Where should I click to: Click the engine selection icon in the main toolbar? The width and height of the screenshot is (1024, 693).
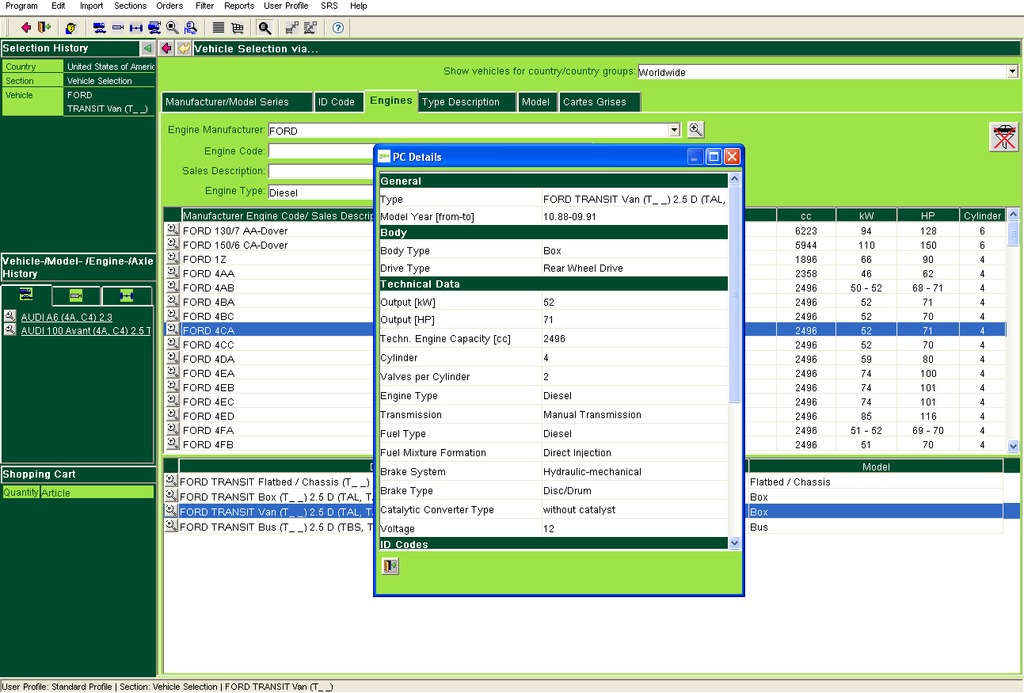pyautogui.click(x=118, y=27)
